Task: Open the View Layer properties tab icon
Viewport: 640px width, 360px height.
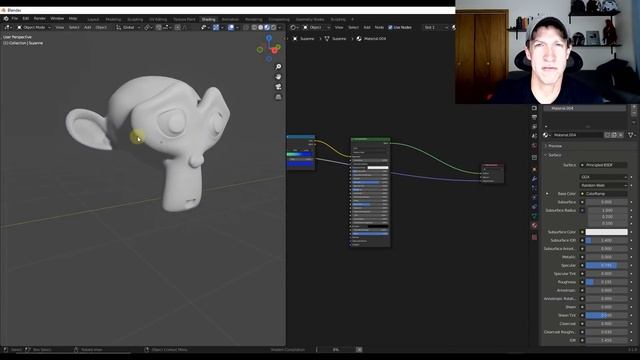Action: [x=534, y=127]
